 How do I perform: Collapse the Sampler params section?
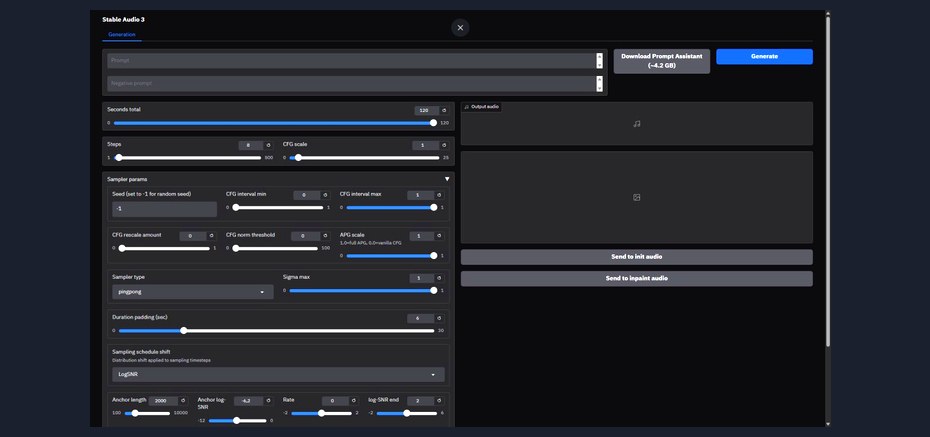pyautogui.click(x=447, y=179)
